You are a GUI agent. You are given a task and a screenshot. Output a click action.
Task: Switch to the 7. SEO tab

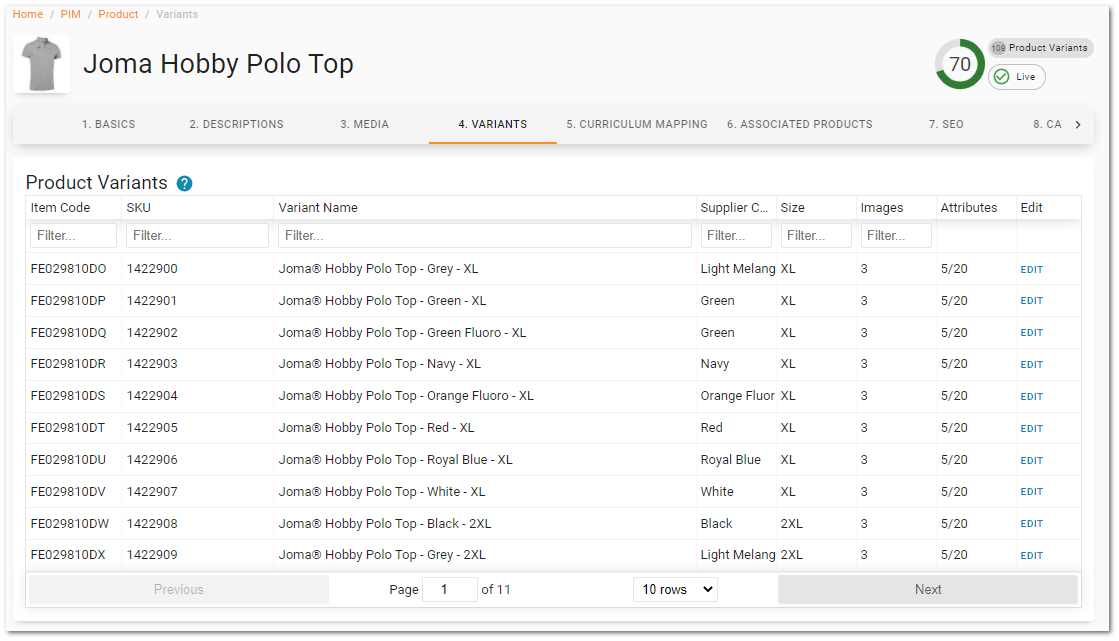coord(946,124)
